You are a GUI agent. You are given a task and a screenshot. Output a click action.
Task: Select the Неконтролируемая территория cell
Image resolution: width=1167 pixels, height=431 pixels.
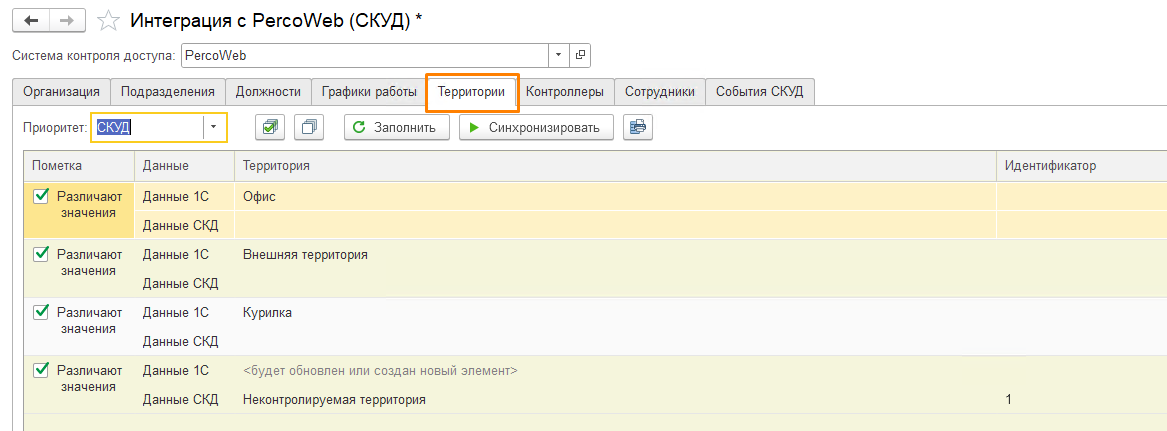click(x=334, y=399)
